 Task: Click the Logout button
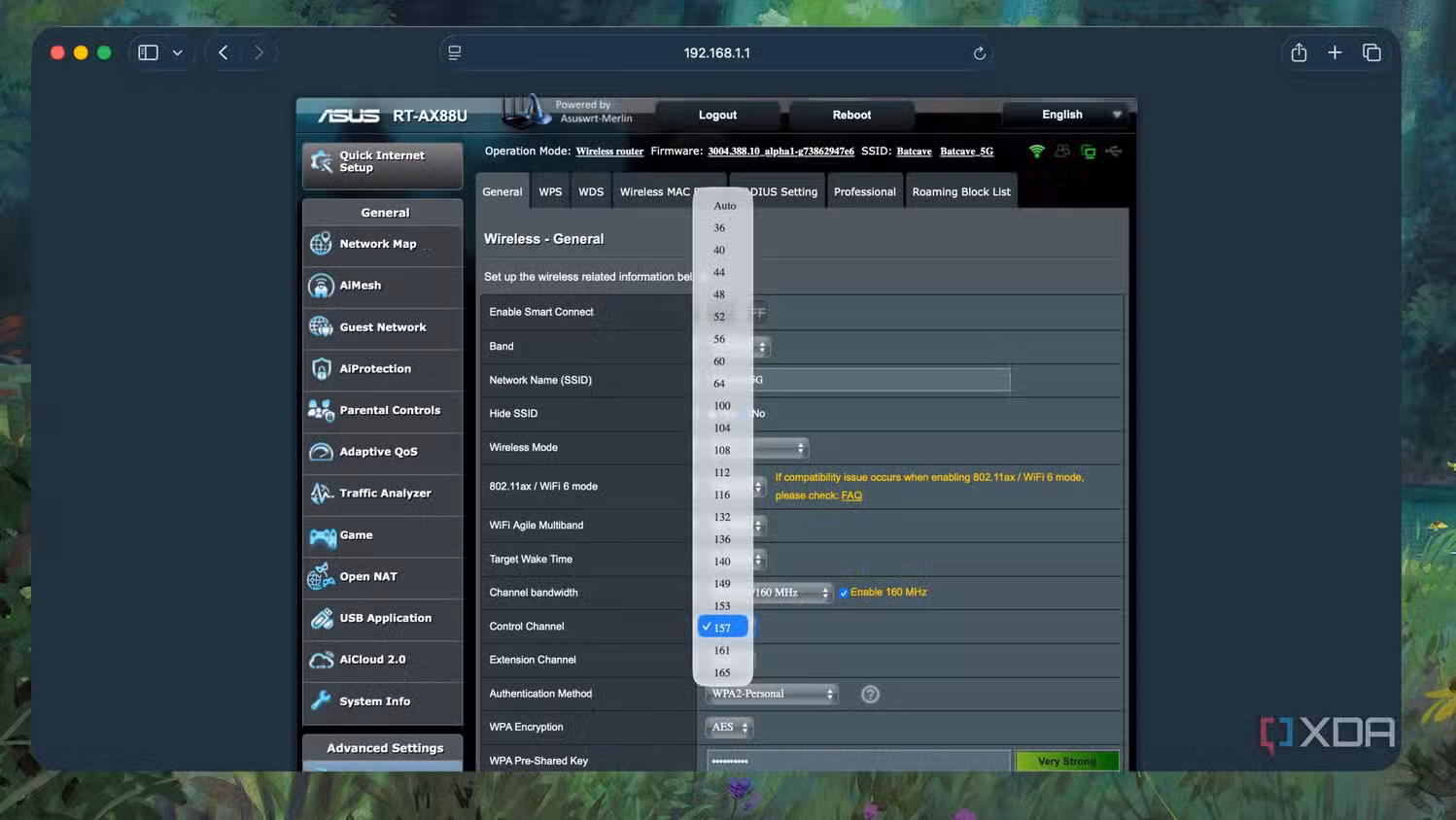pyautogui.click(x=718, y=115)
